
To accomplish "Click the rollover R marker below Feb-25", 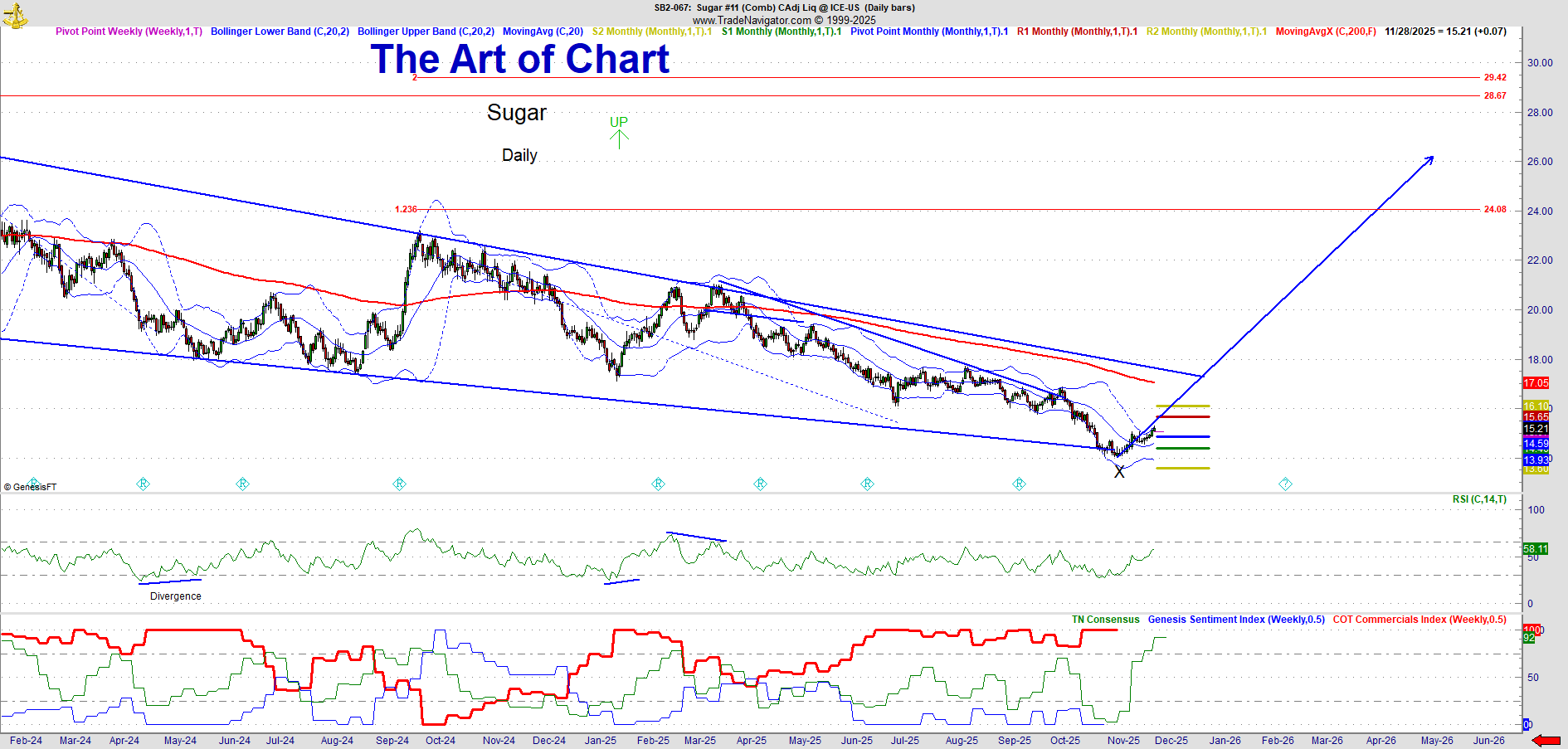I will pyautogui.click(x=658, y=484).
